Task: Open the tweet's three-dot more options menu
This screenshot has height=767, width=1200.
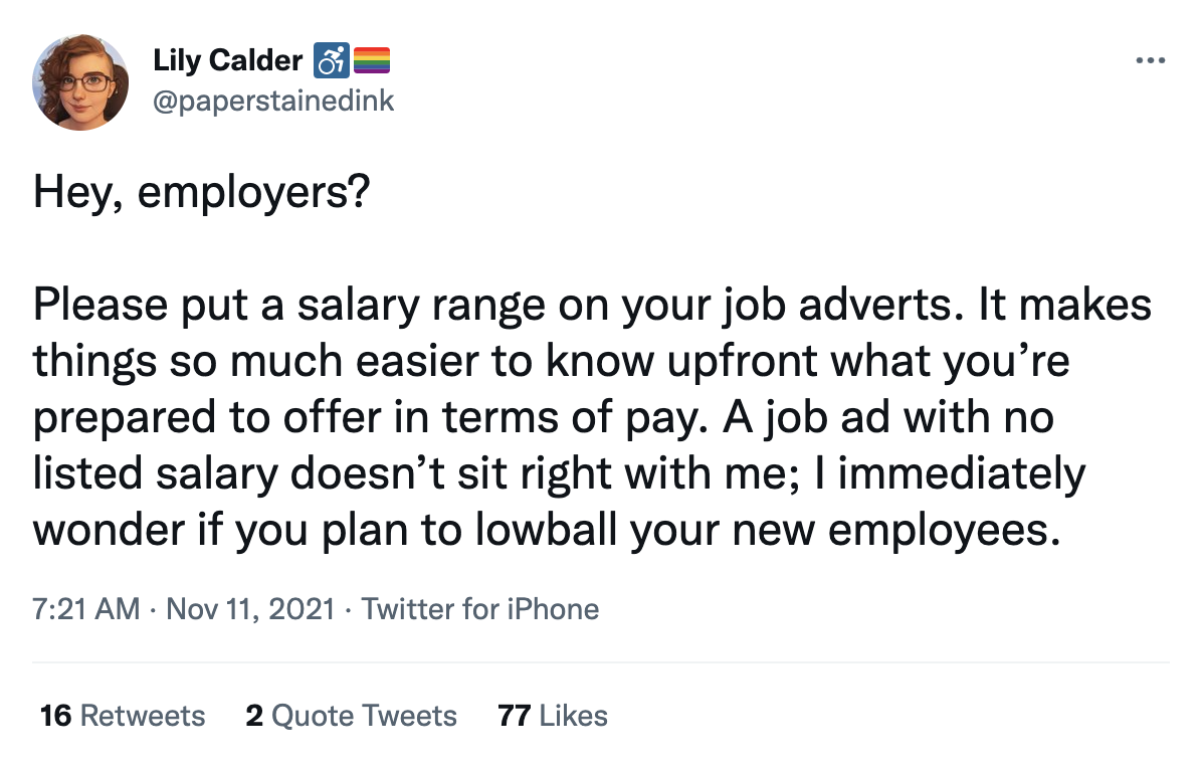Action: point(1151,61)
